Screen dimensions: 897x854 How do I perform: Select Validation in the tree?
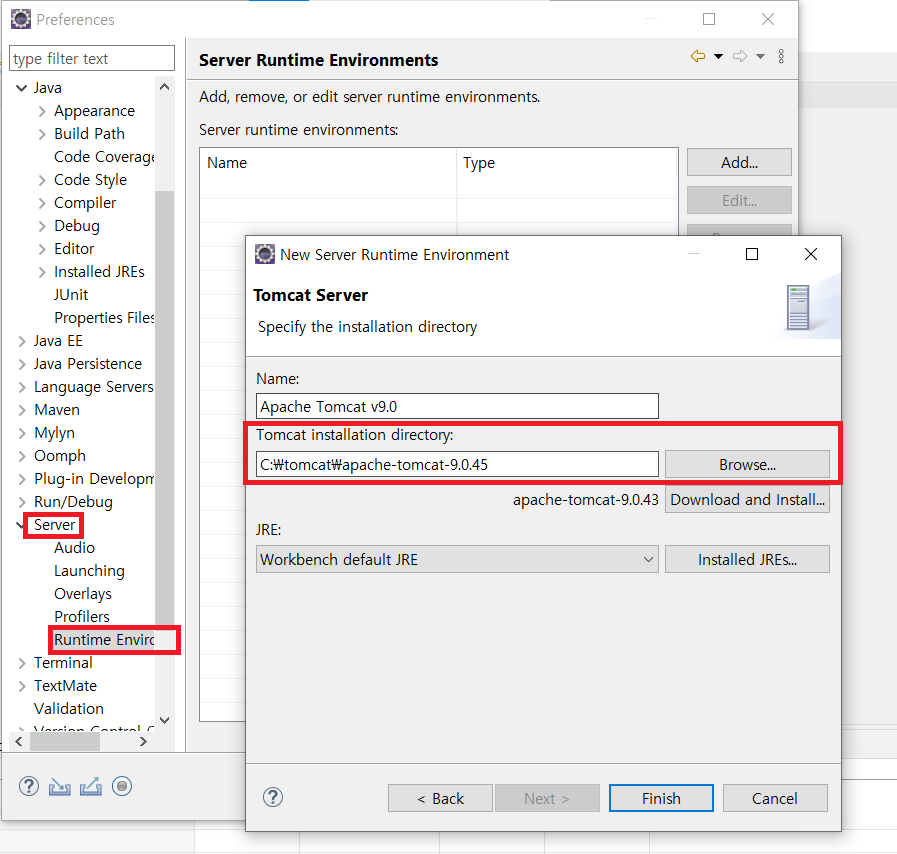pos(69,709)
